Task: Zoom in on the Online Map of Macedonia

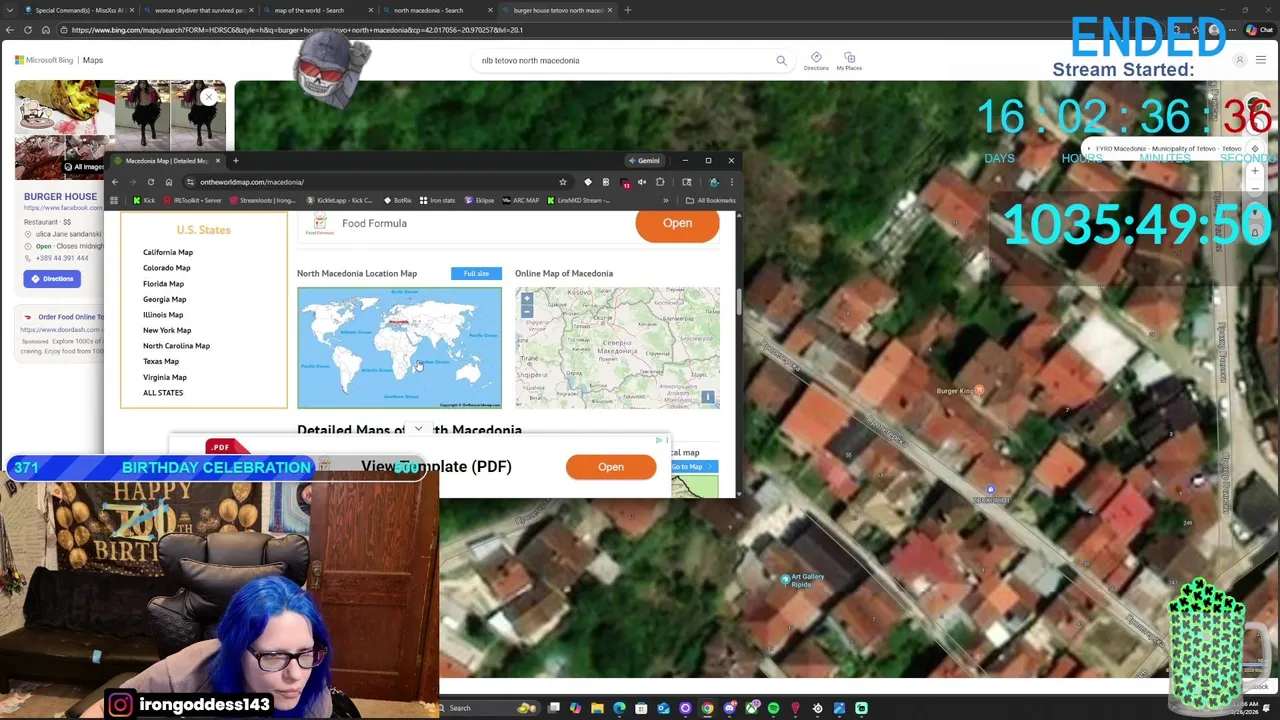Action: click(x=527, y=298)
